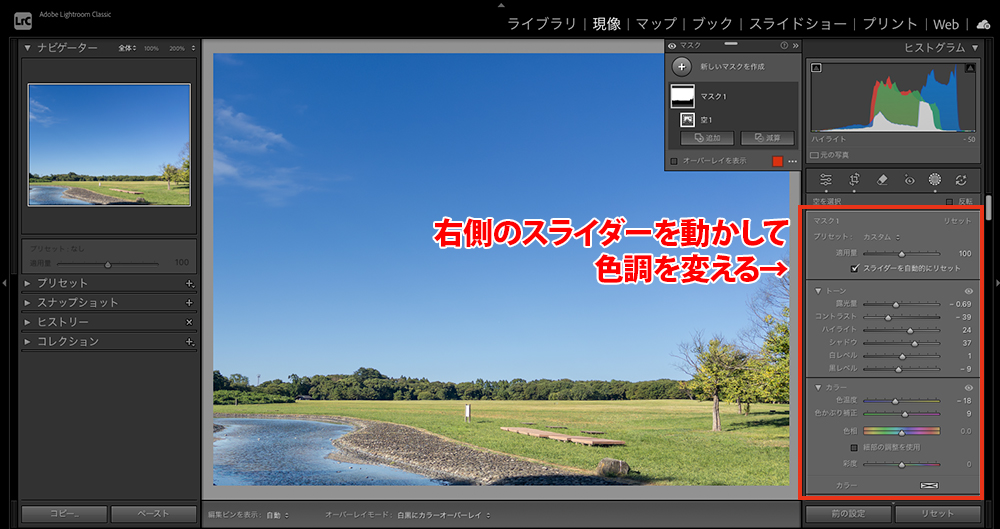The width and height of the screenshot is (1000, 529).
Task: Collapse the ヒストグラム panel triangle
Action: [974, 48]
